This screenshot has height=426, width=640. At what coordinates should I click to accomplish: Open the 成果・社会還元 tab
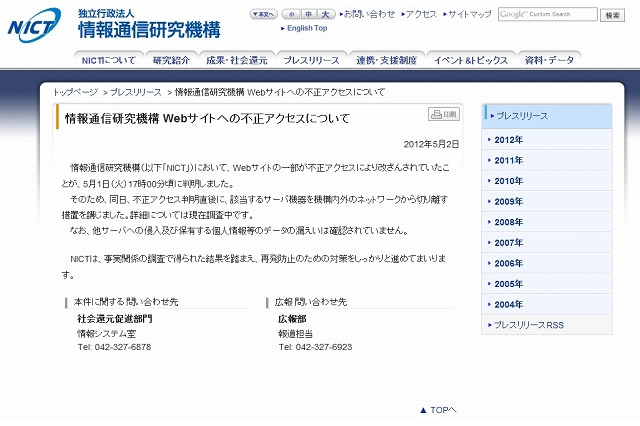tap(237, 60)
